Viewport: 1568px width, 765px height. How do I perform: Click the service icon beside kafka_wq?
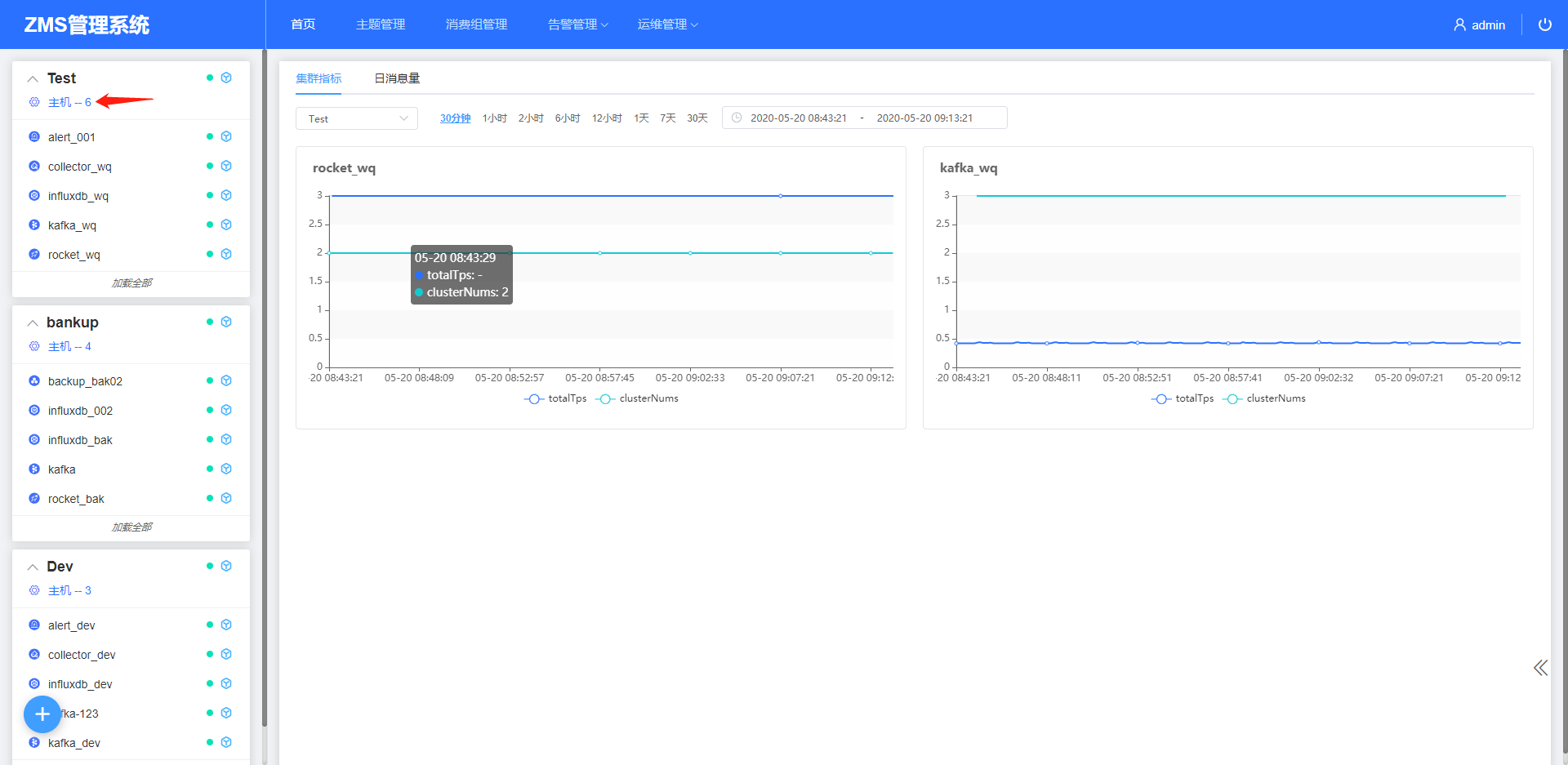(x=34, y=225)
